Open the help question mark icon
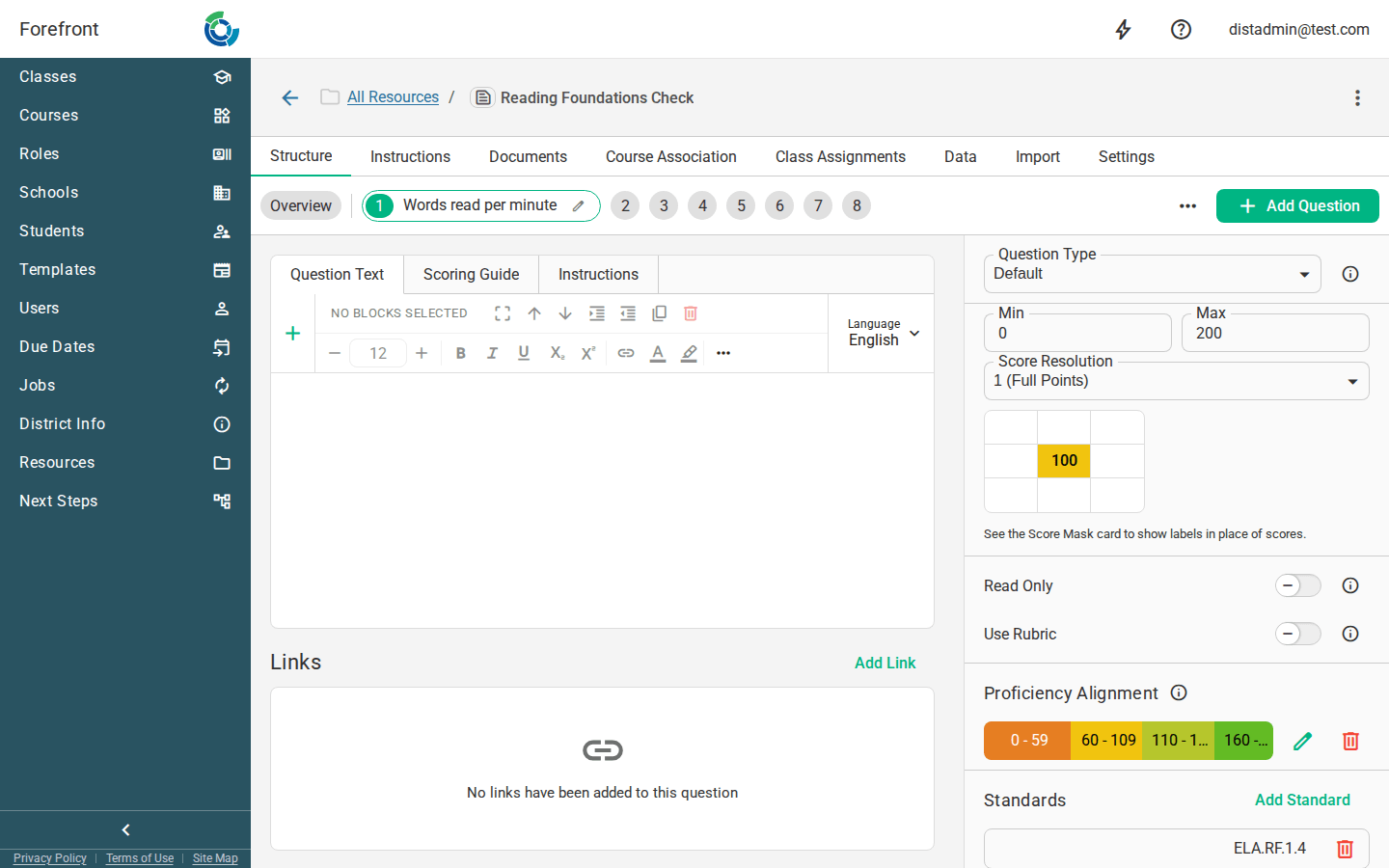The width and height of the screenshot is (1389, 868). [1181, 30]
